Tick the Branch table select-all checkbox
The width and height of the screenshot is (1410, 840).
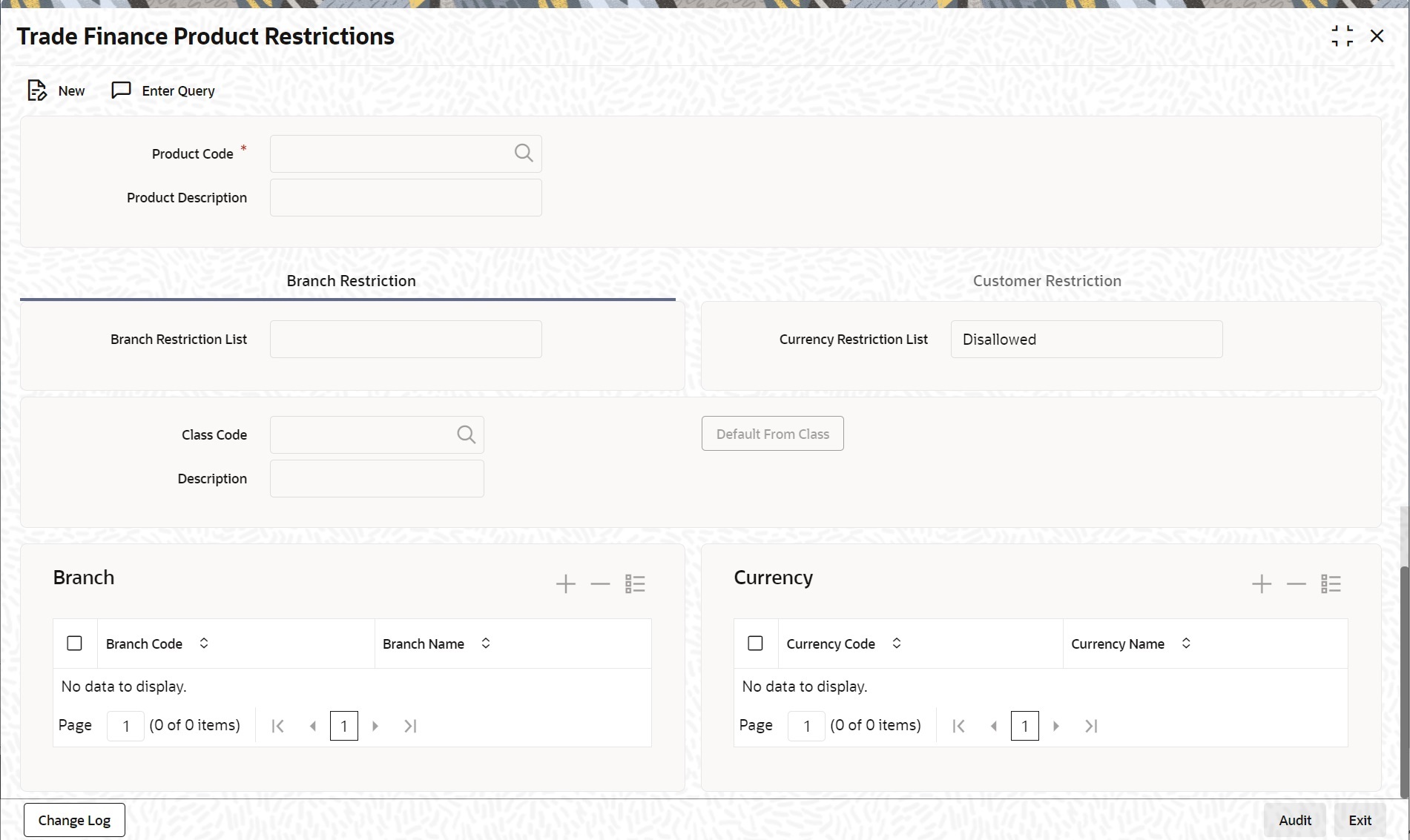pos(75,644)
